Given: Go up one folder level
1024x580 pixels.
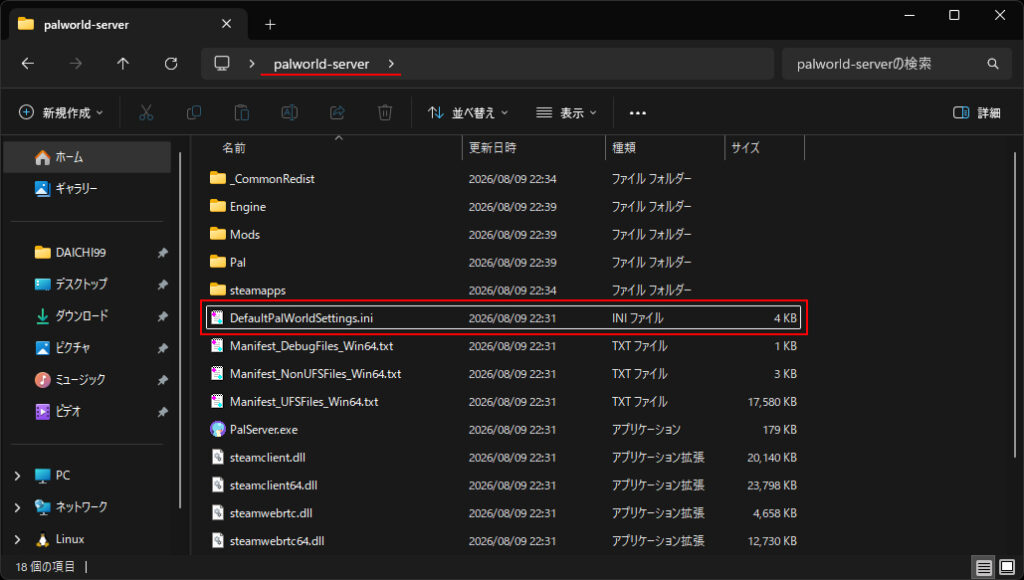Looking at the screenshot, I should (x=123, y=63).
